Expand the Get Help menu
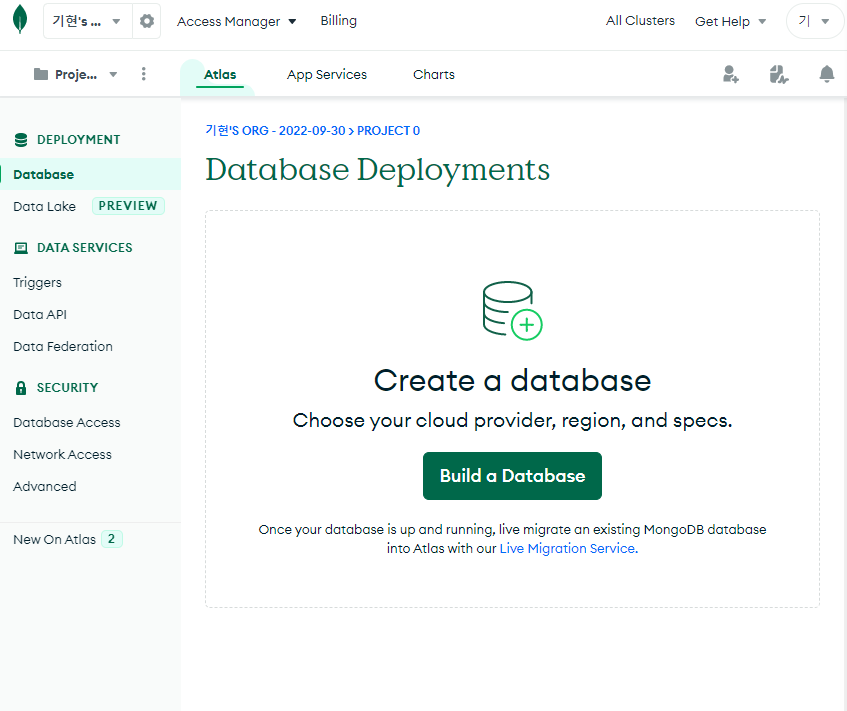The height and width of the screenshot is (711, 847). (730, 21)
